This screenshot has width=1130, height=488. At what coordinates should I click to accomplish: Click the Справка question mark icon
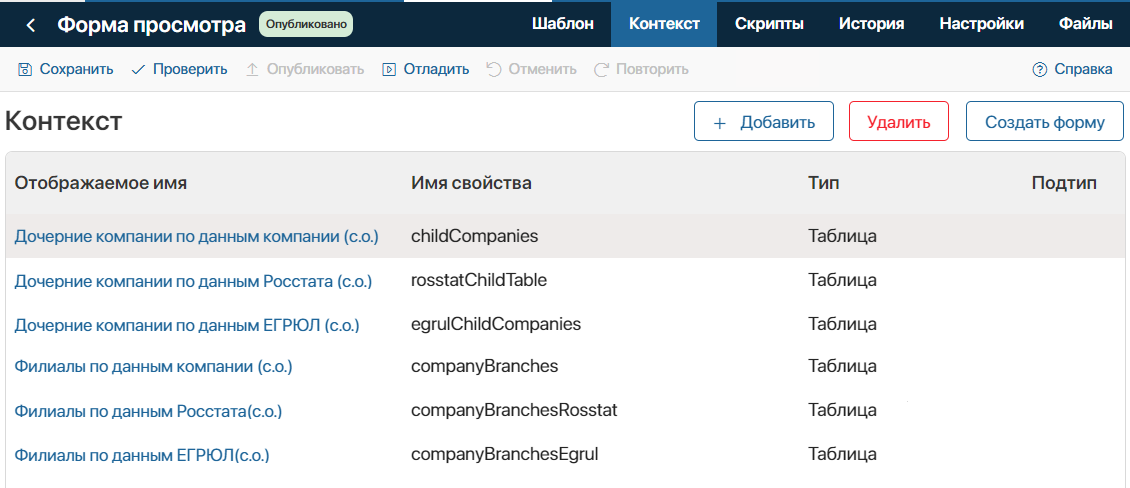(1039, 70)
